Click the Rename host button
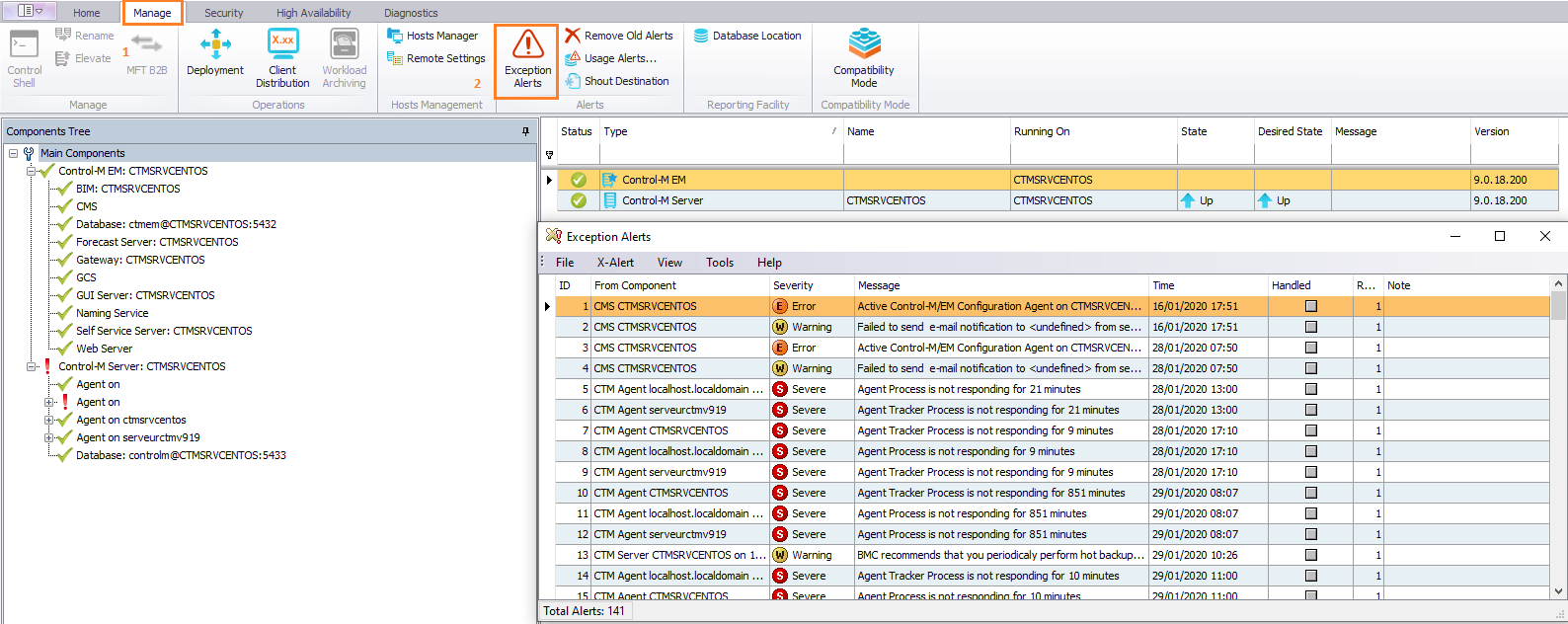 (x=85, y=36)
